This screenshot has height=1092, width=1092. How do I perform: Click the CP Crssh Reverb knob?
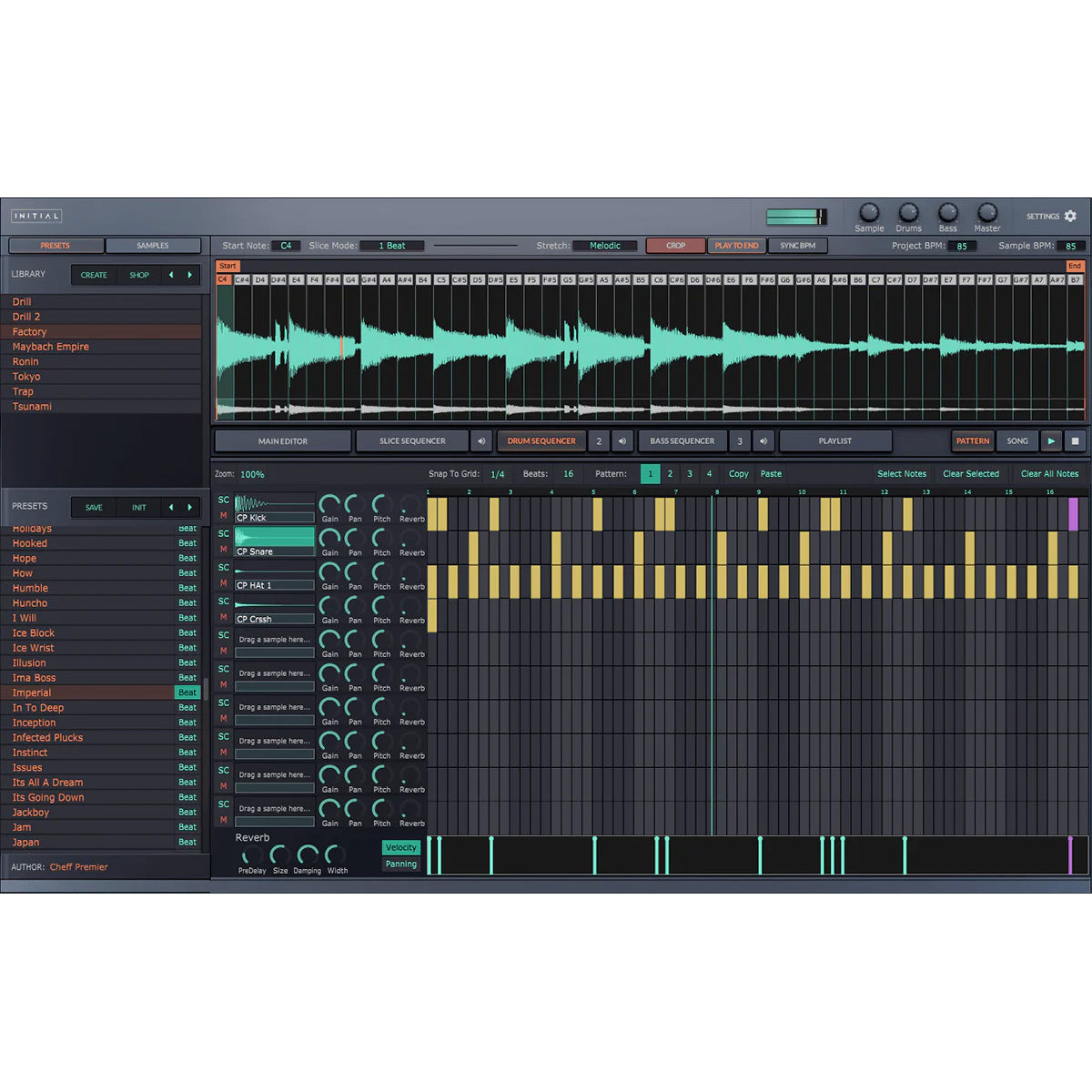pyautogui.click(x=411, y=605)
